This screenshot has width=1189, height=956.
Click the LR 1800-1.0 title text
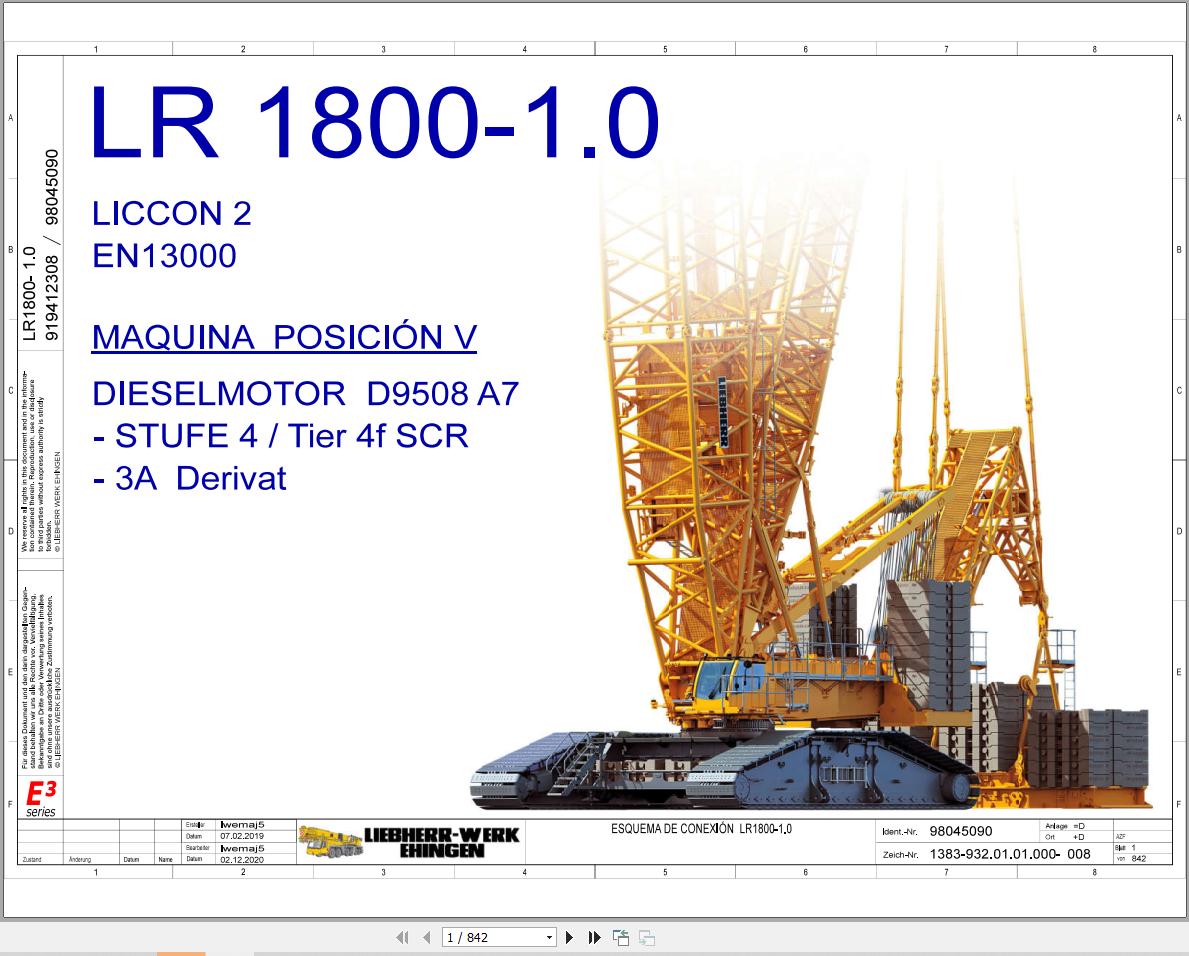pyautogui.click(x=375, y=122)
